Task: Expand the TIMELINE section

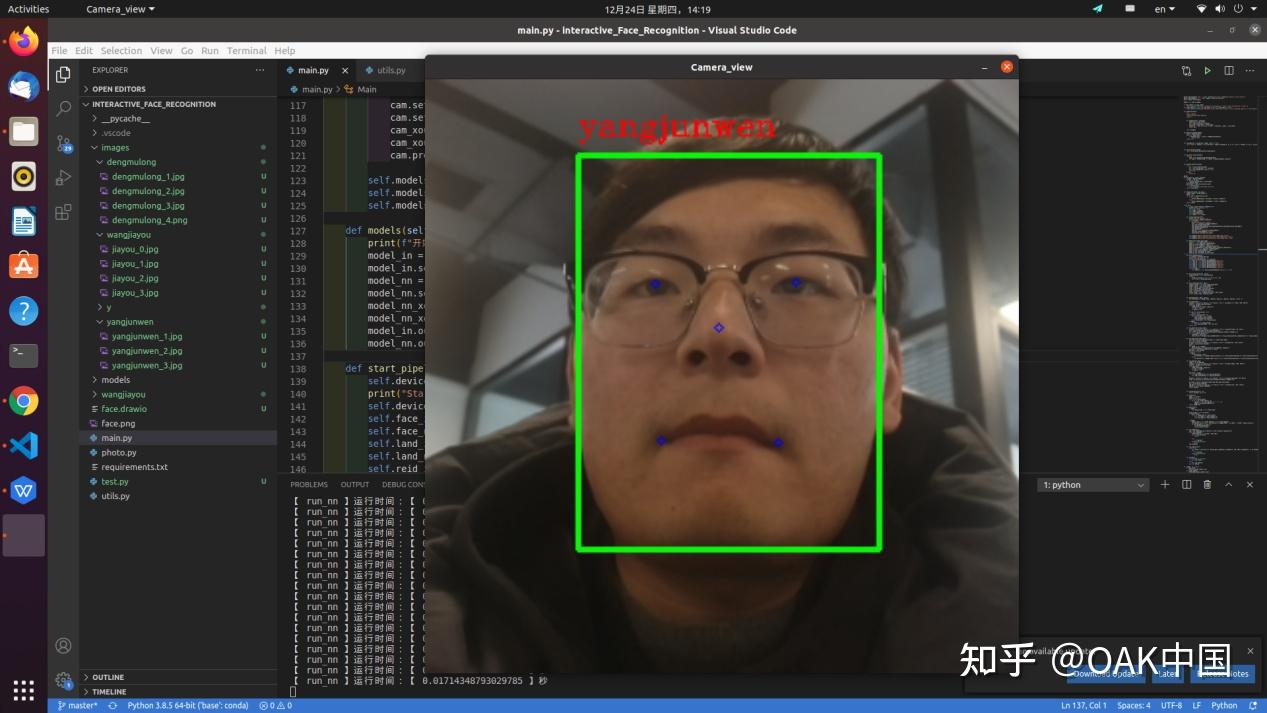Action: (177, 691)
